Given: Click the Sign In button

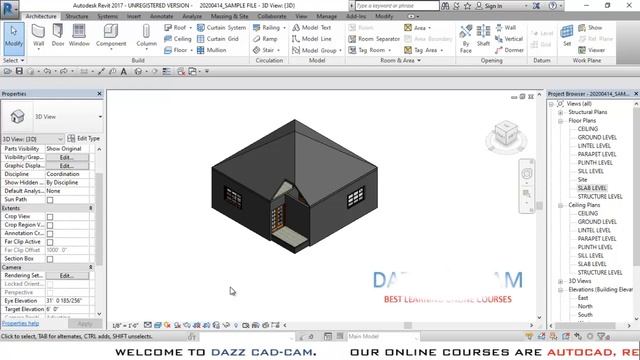Looking at the screenshot, I should pos(489,6).
